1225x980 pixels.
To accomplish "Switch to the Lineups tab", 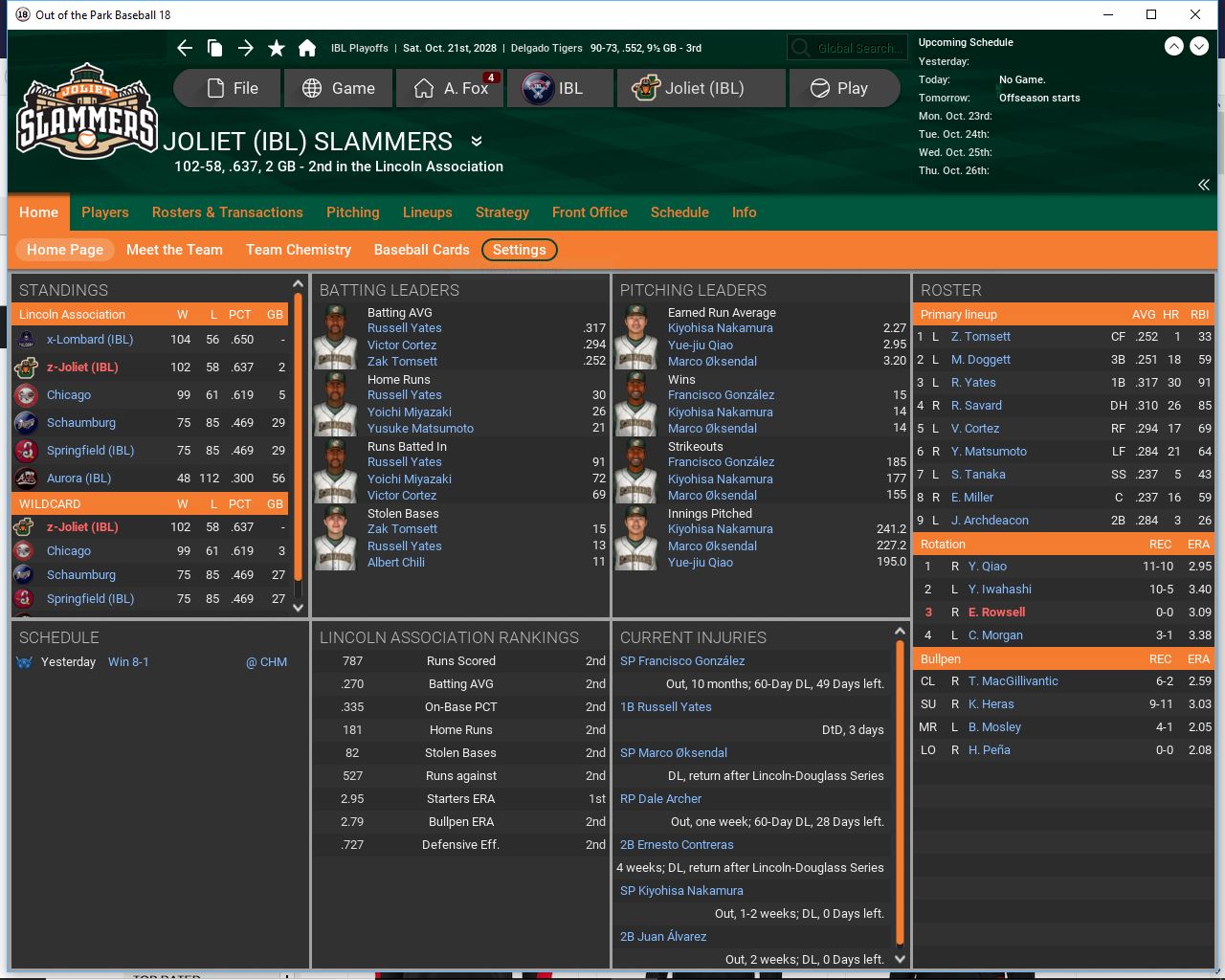I will click(428, 212).
